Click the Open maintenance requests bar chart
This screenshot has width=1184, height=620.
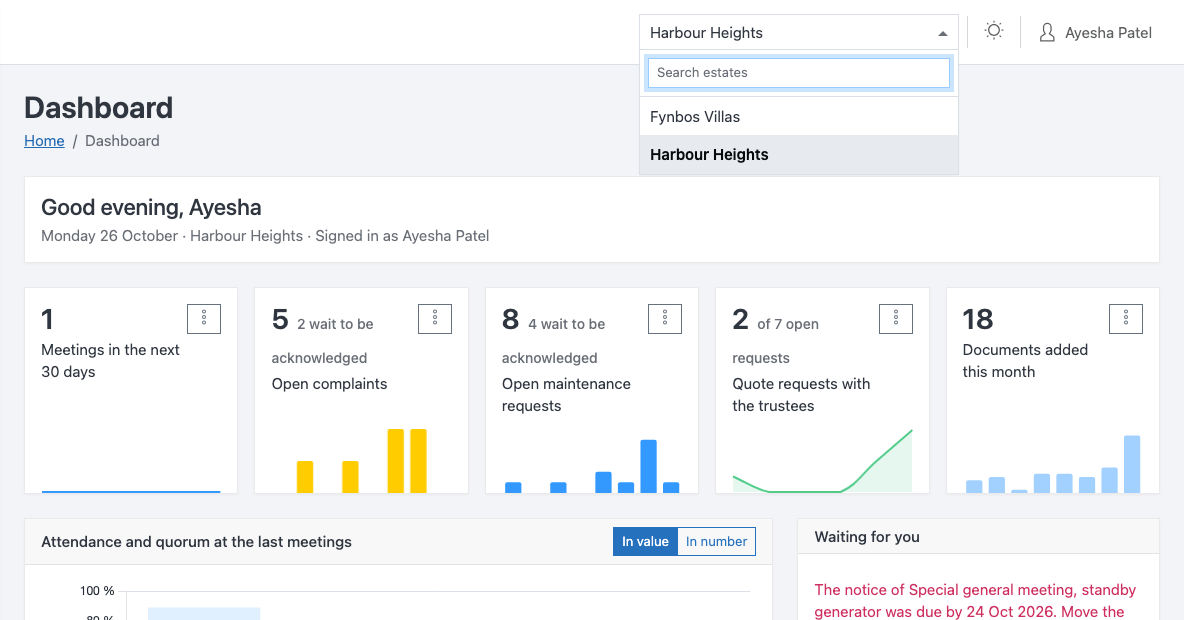point(592,466)
